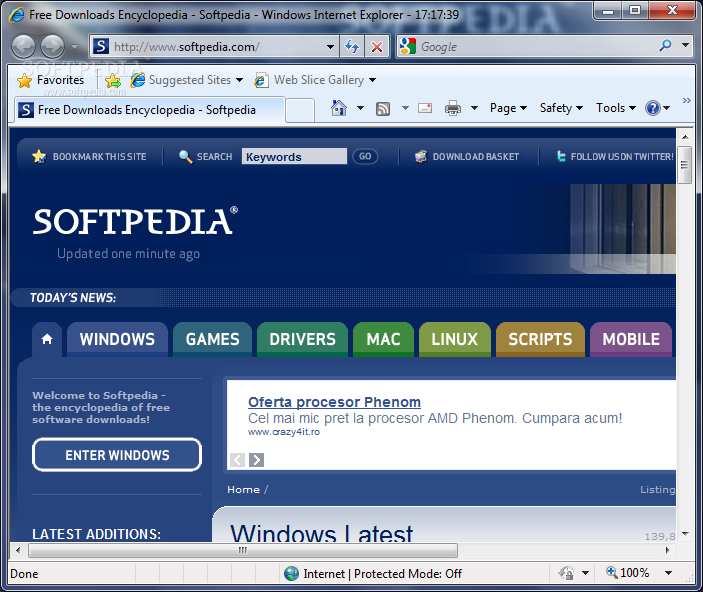Open the Favorites star button
This screenshot has height=592, width=703.
coord(51,80)
